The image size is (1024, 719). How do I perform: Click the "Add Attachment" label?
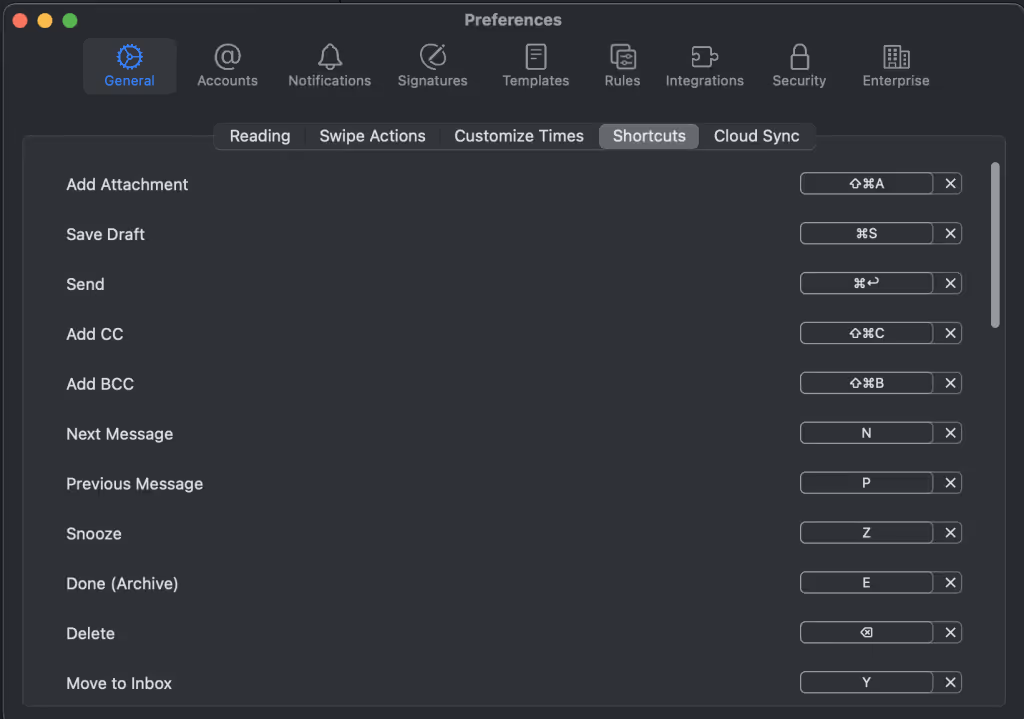pyautogui.click(x=127, y=185)
